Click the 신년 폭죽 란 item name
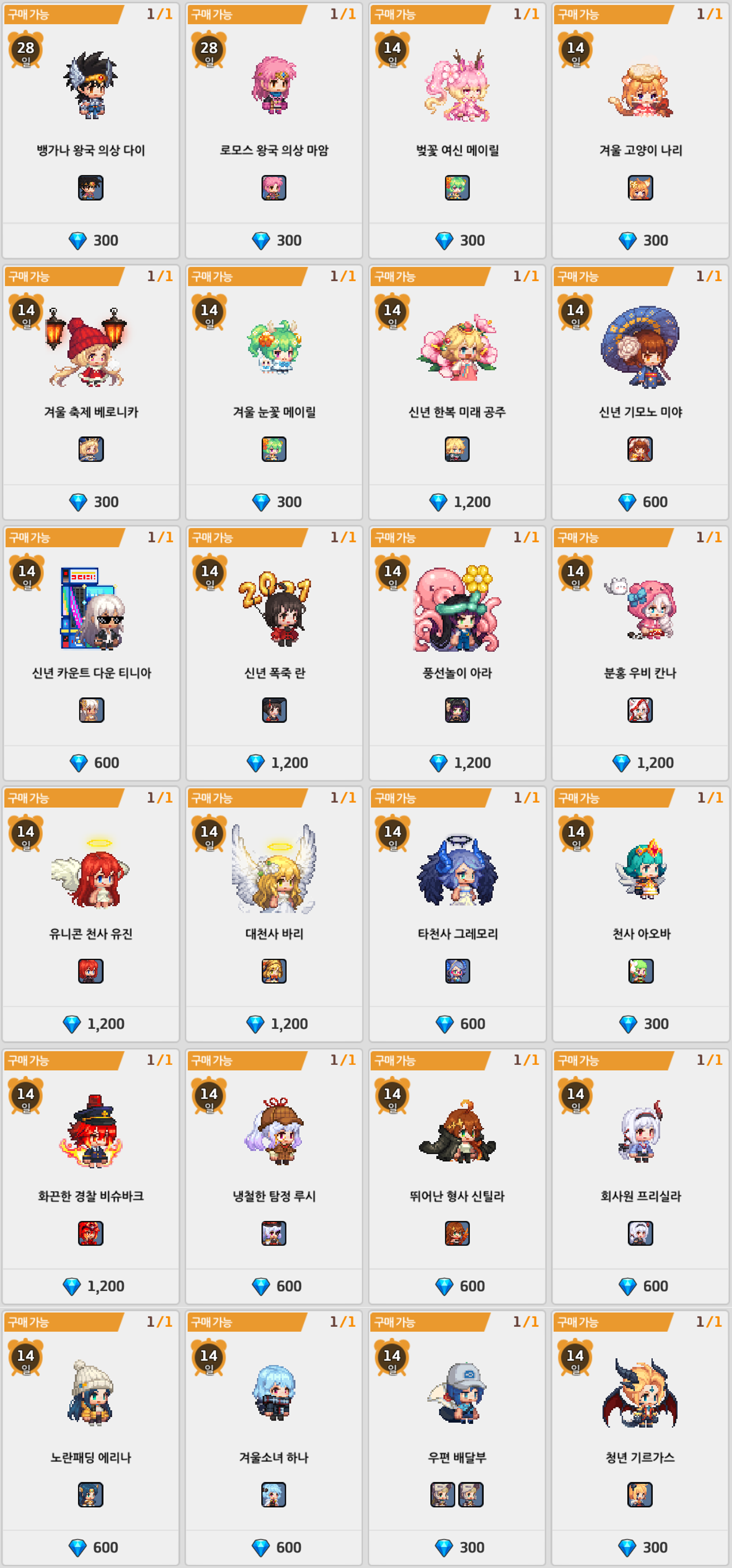This screenshot has width=732, height=1568. [275, 673]
